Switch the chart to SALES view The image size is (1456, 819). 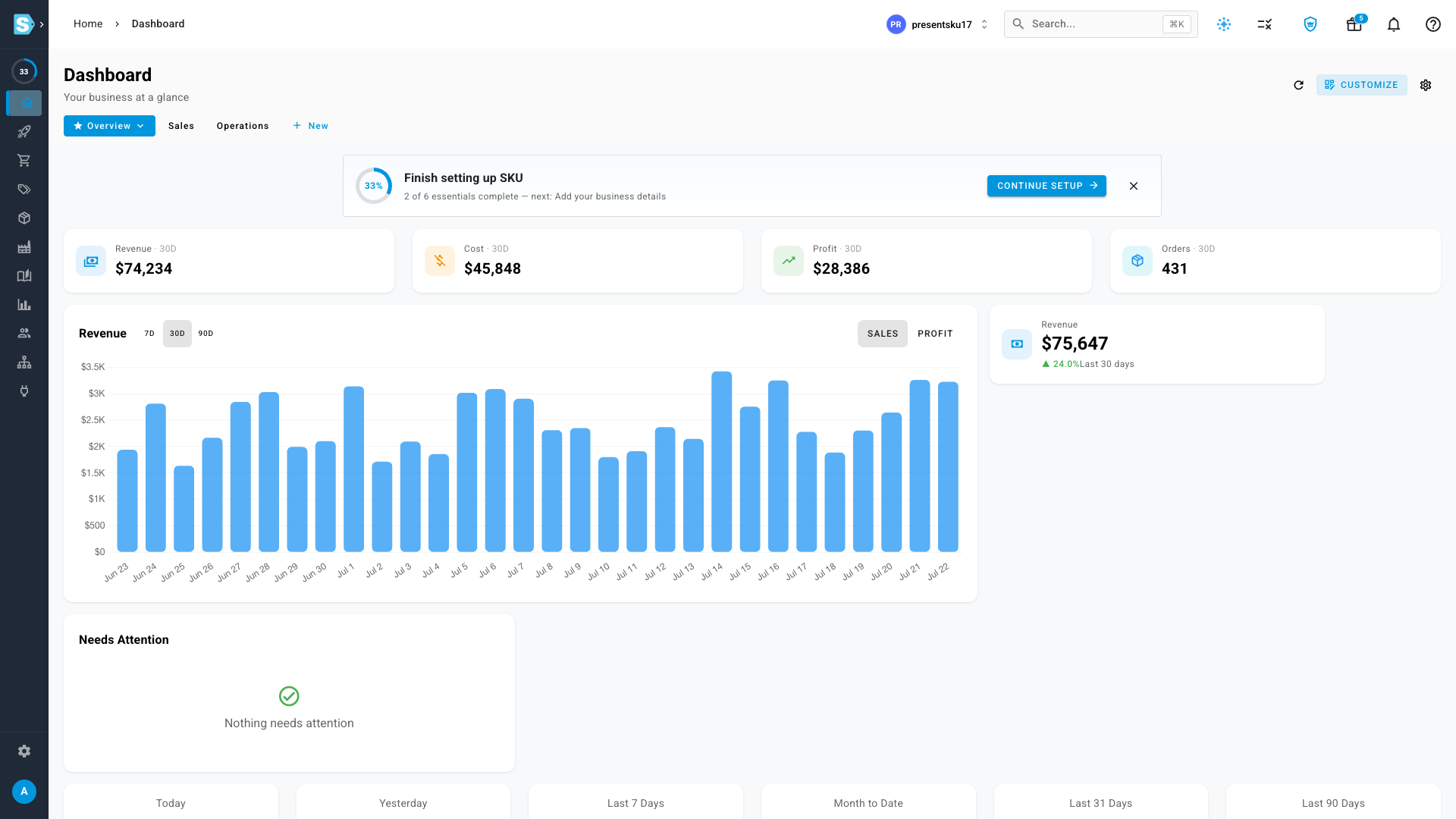[x=883, y=334]
